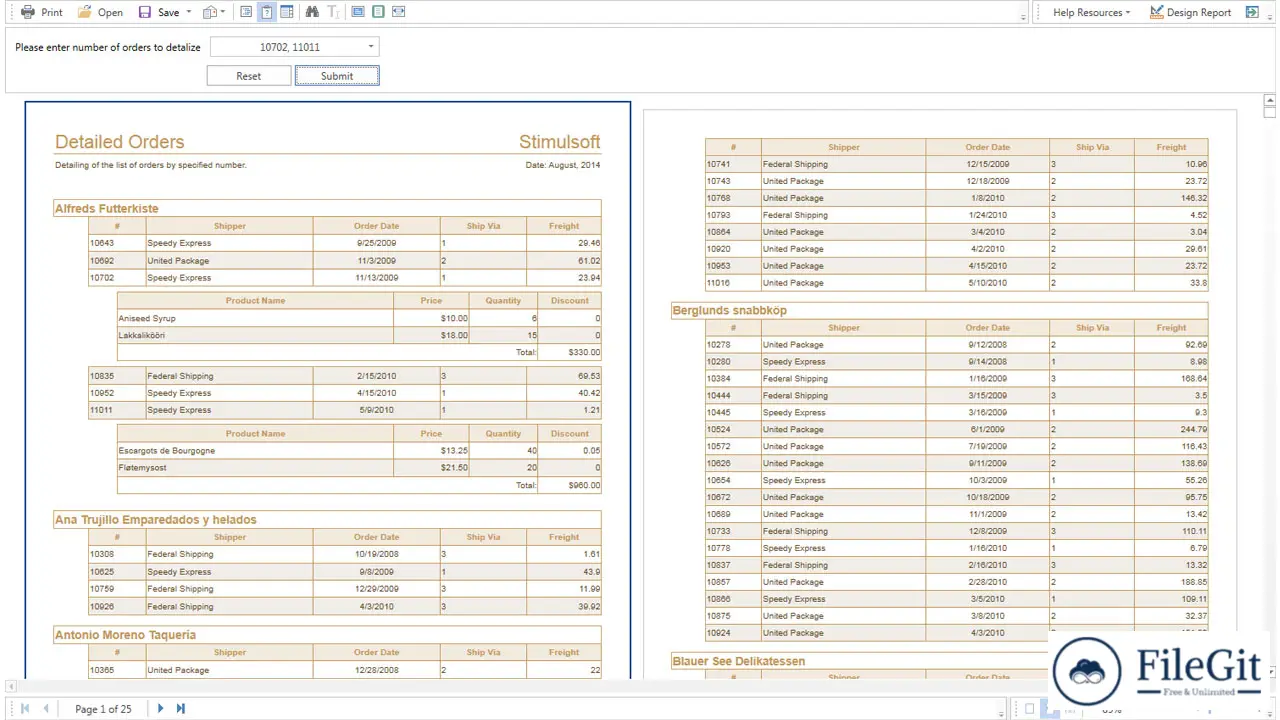Click the 'Alfreds Futterkiste' customer heading
This screenshot has width=1280, height=720.
coord(106,209)
